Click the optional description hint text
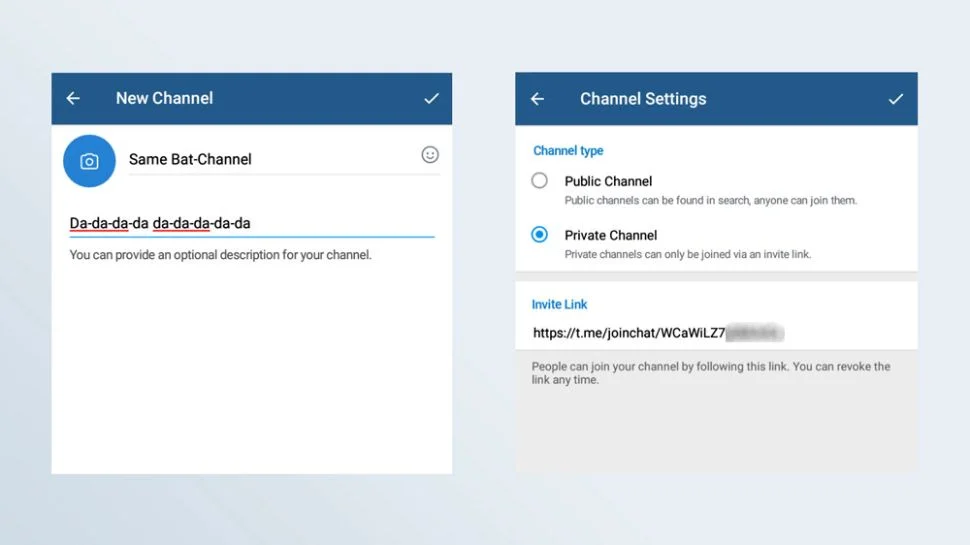The height and width of the screenshot is (545, 970). tap(220, 255)
